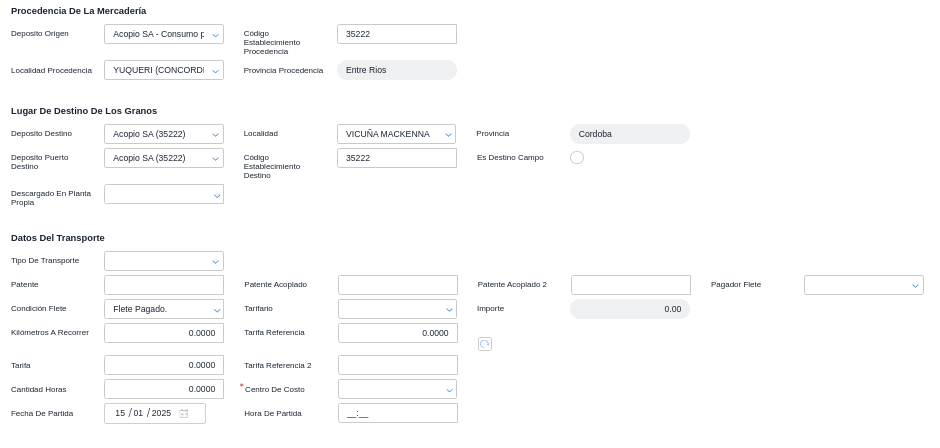This screenshot has width=940, height=448.
Task: Expand the Tarifario dropdown
Action: coord(397,309)
